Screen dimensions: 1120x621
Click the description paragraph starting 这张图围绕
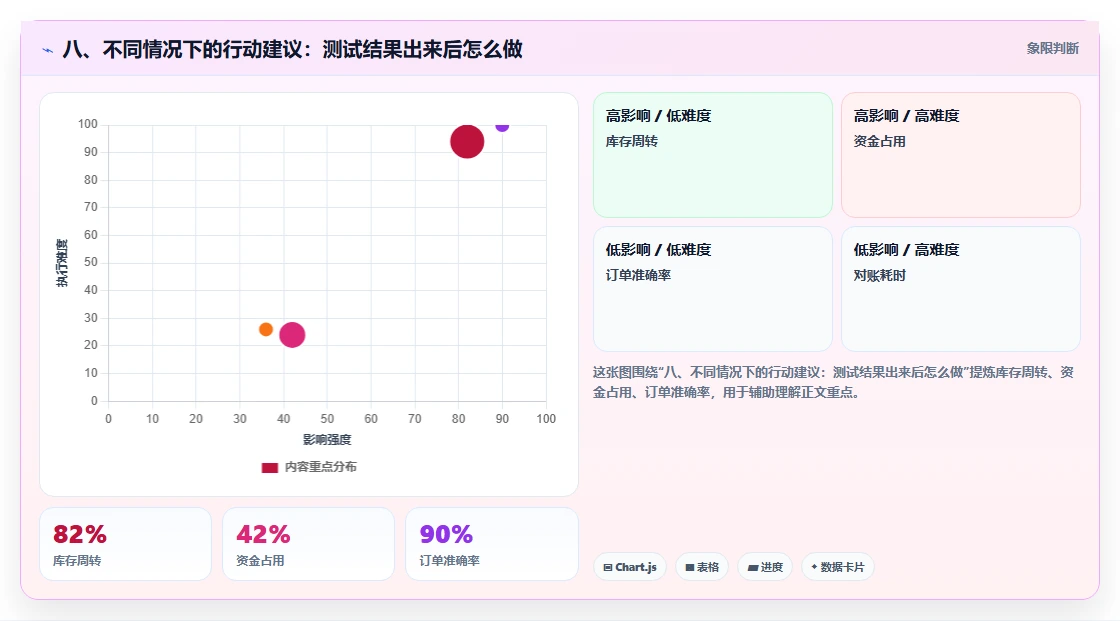pyautogui.click(x=833, y=382)
